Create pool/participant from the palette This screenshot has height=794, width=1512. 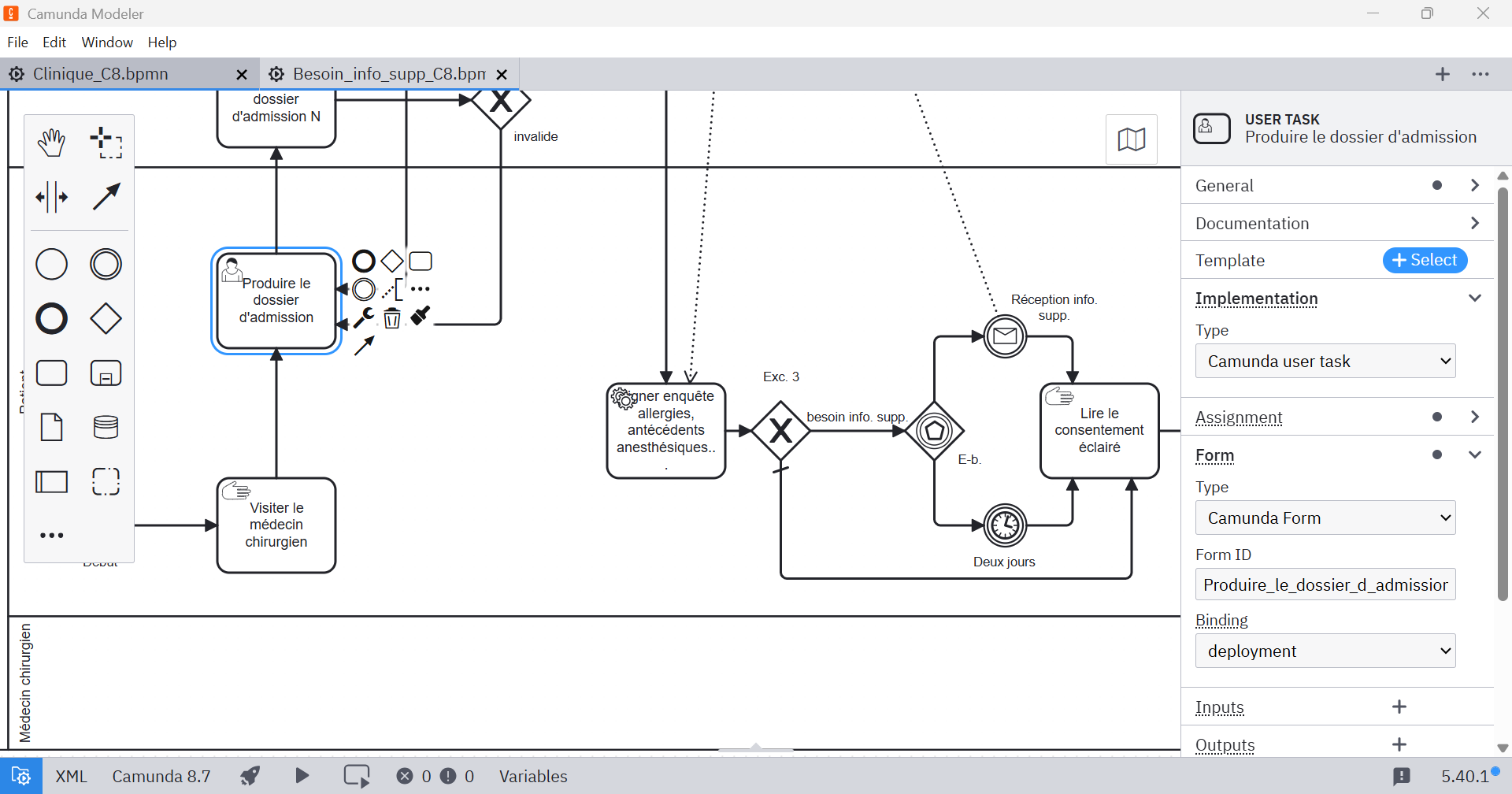[52, 481]
